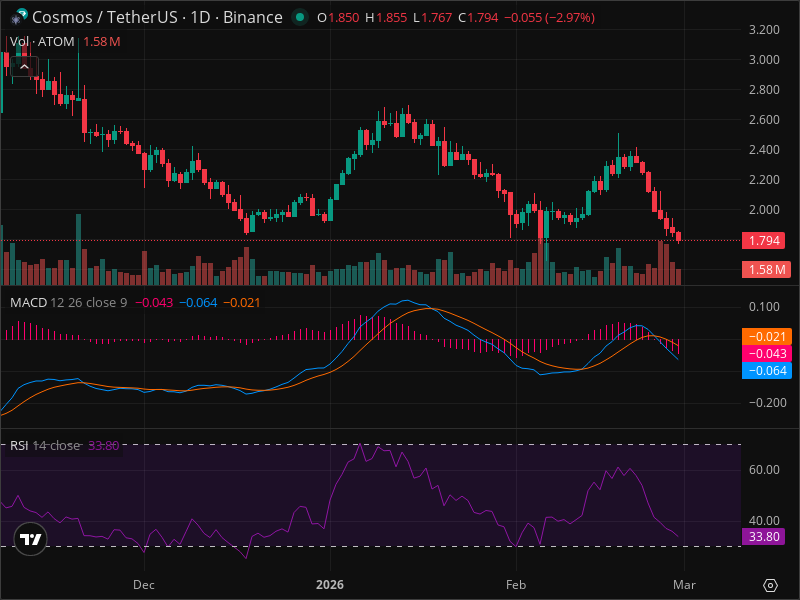
Task: Open symbol title Cosmos / TetherUS
Action: point(157,17)
